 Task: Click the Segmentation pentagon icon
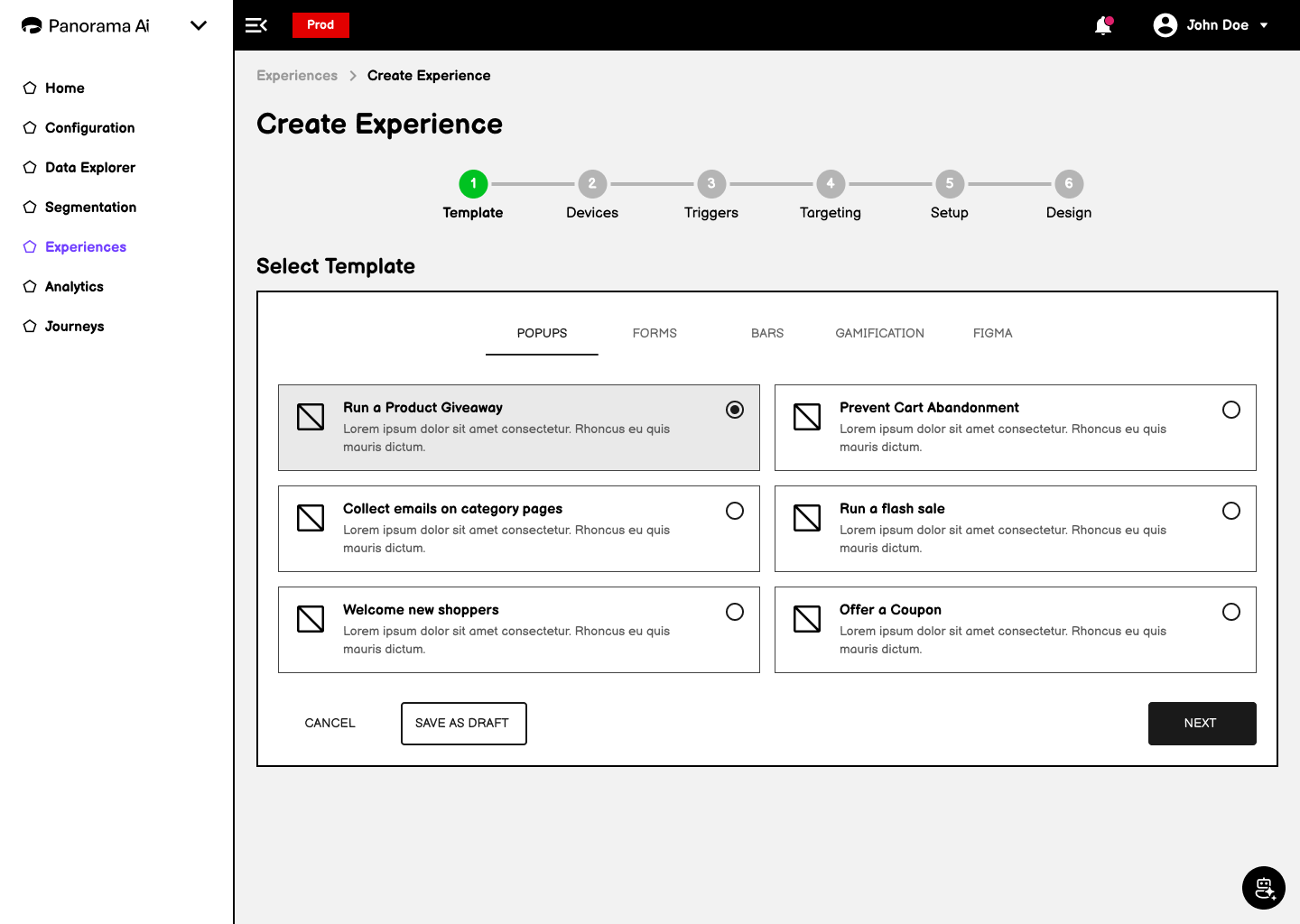30,207
